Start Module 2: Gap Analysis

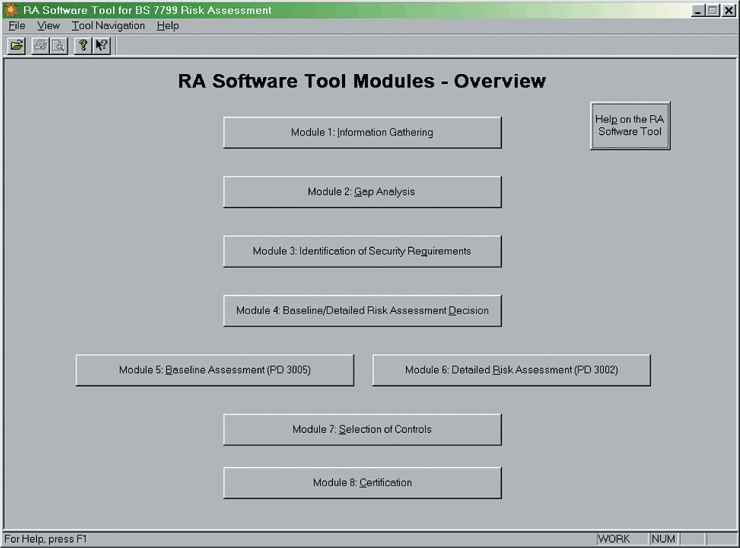(362, 192)
